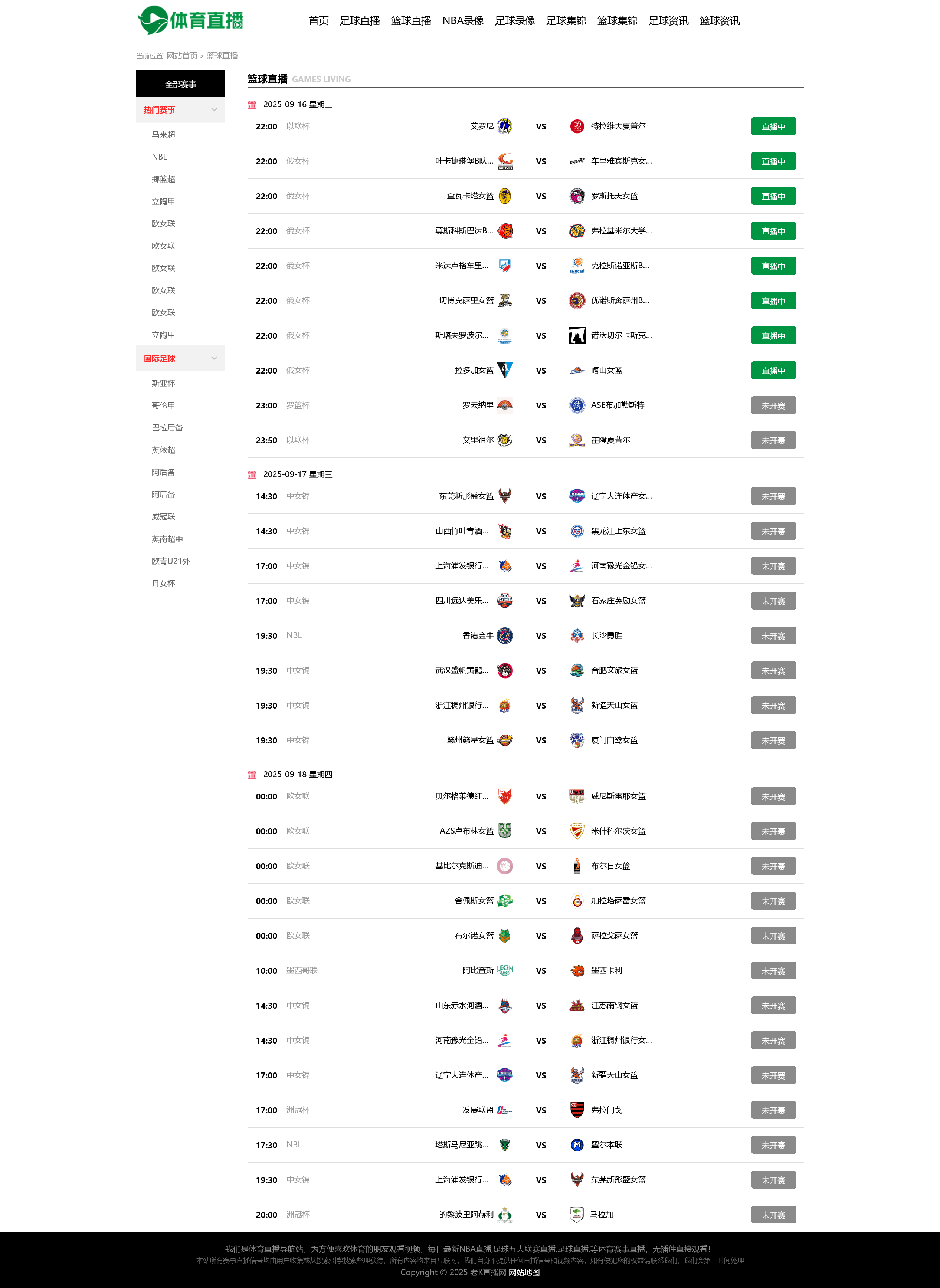Watch live 艾罗尼 vs 特拉维夫夏普尔 match

click(773, 126)
